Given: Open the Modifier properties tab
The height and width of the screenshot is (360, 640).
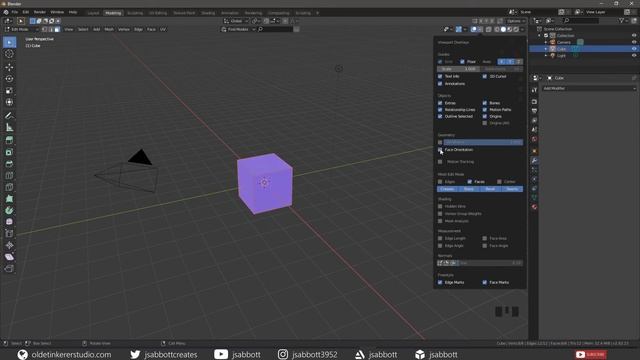Looking at the screenshot, I should click(x=534, y=161).
